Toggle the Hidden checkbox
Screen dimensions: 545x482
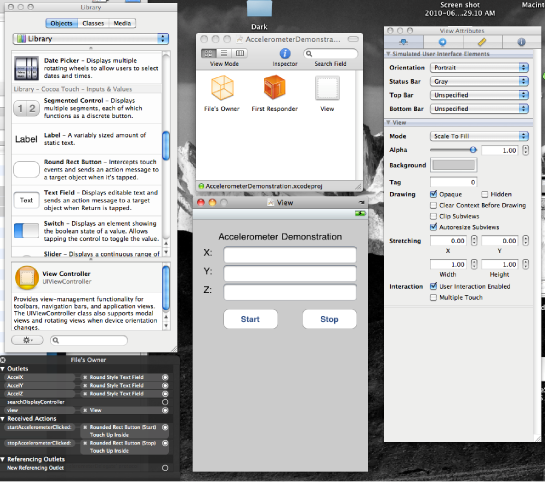pos(485,194)
